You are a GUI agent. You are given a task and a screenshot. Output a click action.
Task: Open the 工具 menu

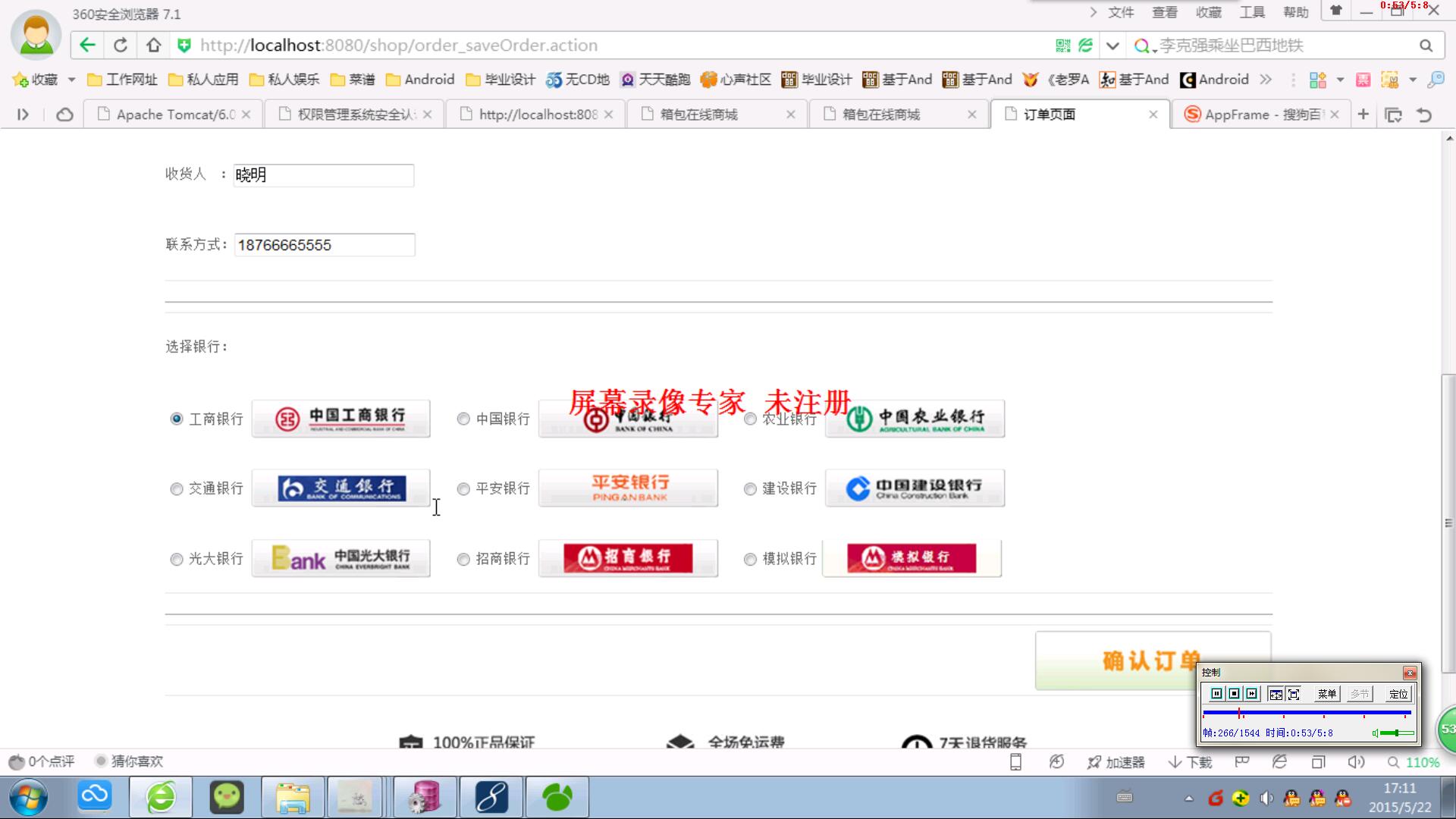point(1253,12)
